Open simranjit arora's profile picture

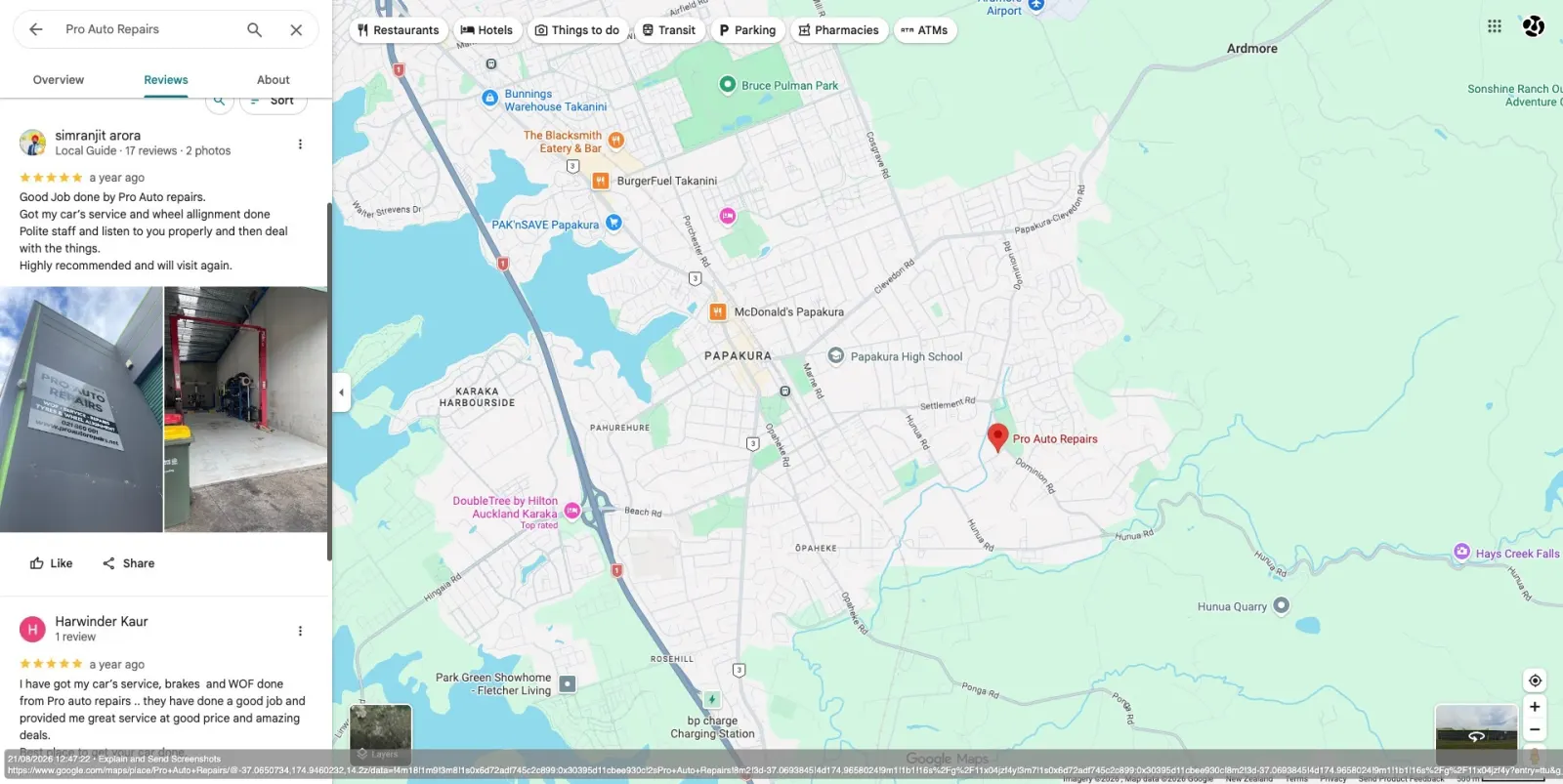[32, 143]
